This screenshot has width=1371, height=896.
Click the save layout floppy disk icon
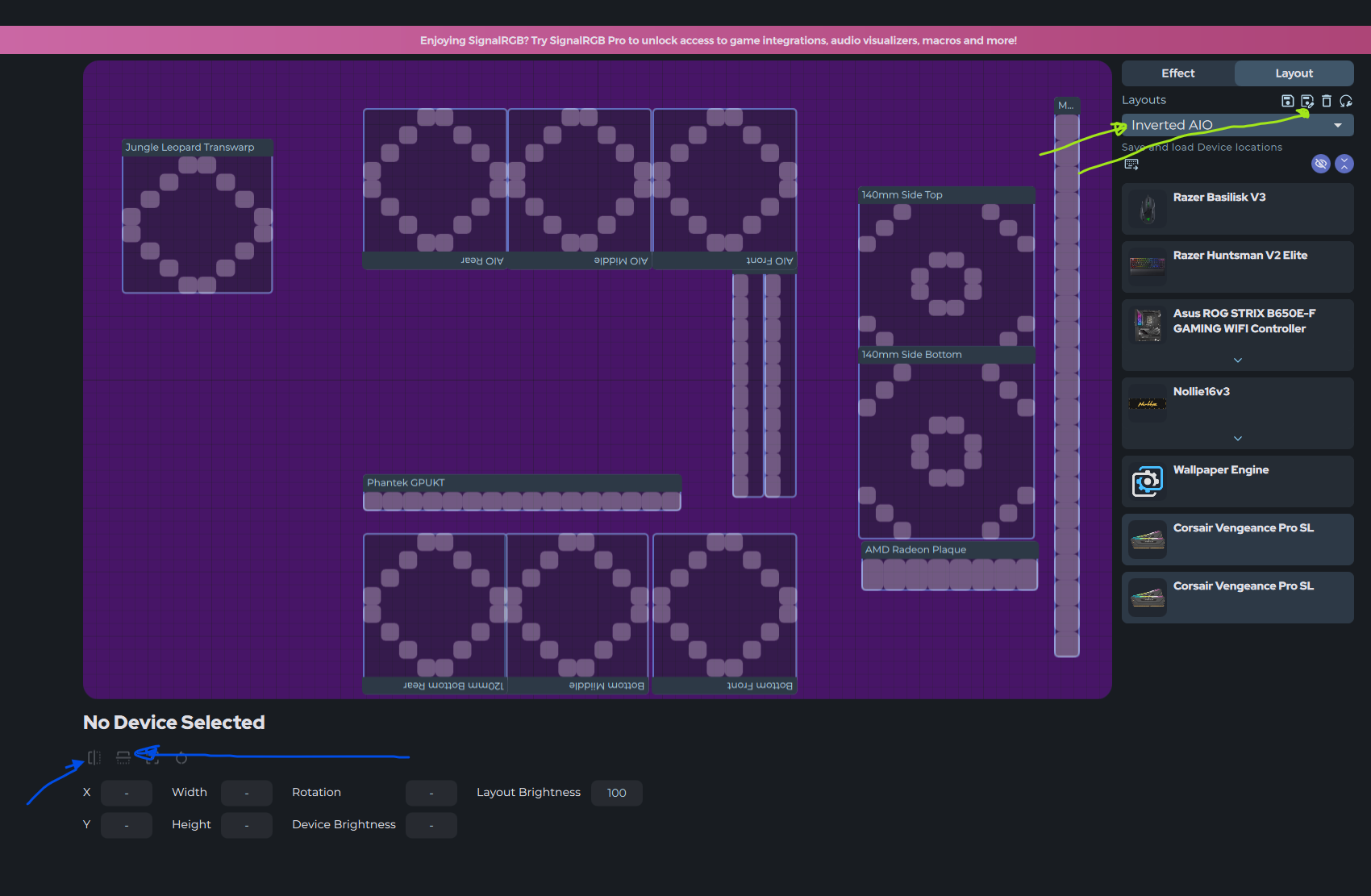tap(1288, 101)
